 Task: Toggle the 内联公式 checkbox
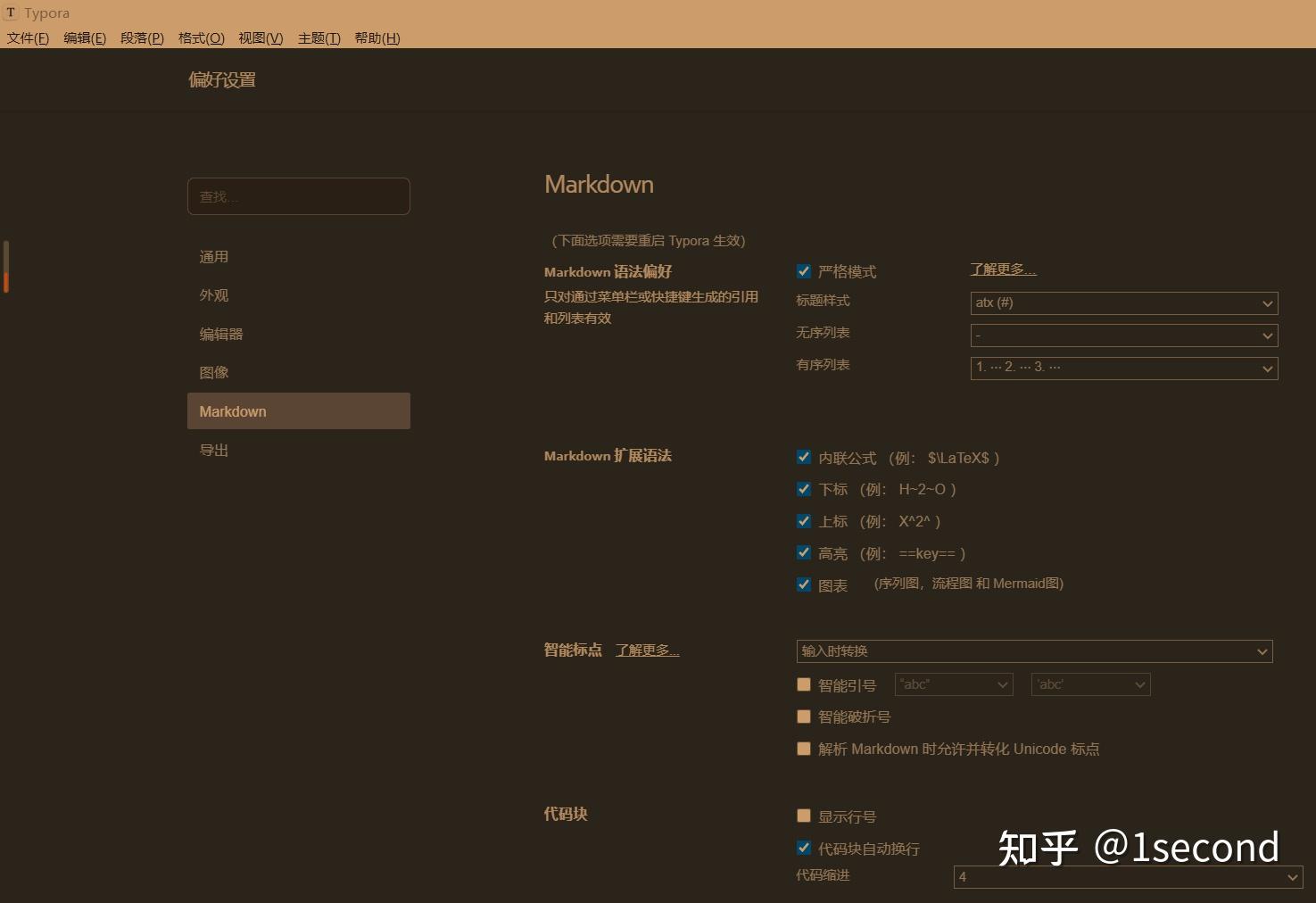click(x=804, y=457)
